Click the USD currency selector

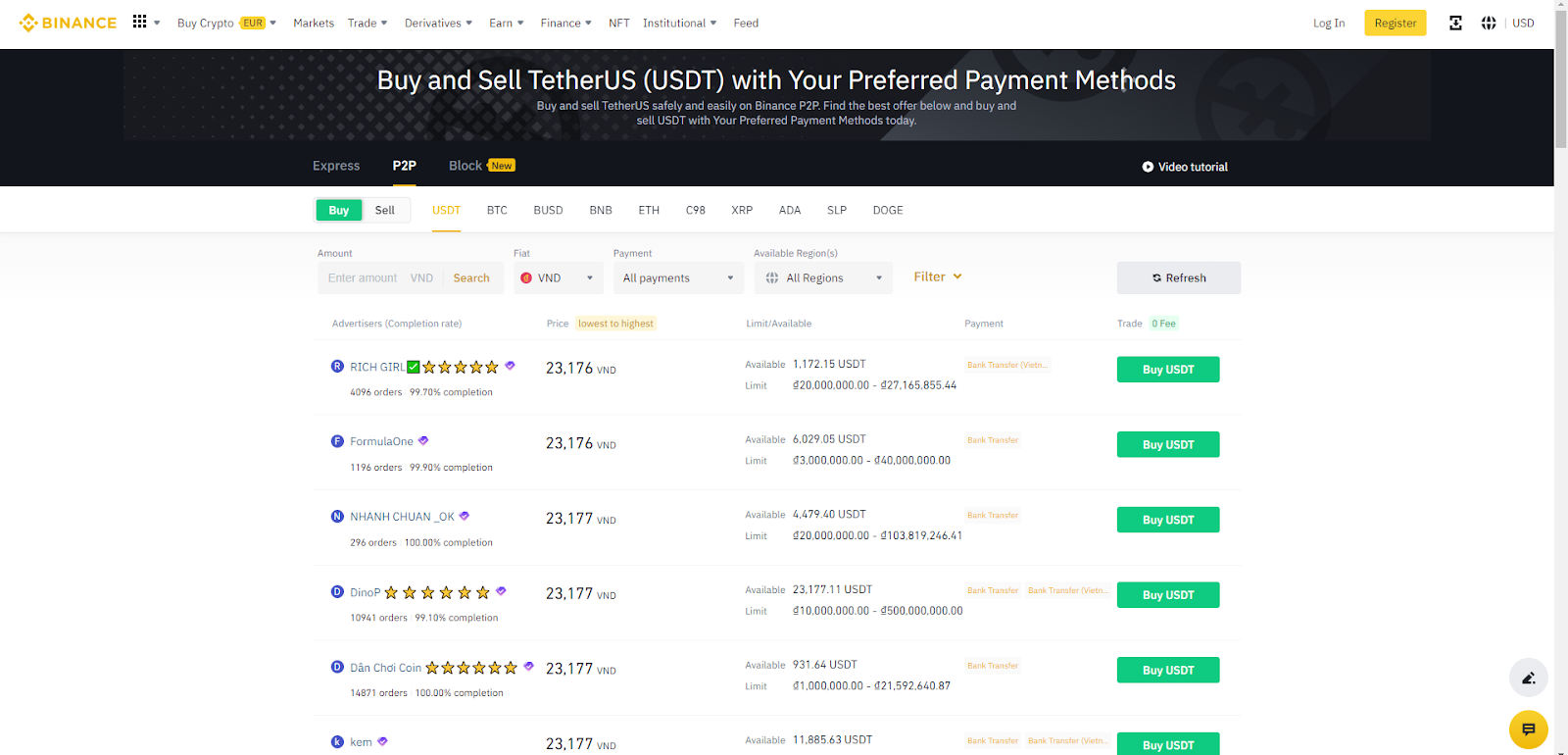click(1523, 23)
